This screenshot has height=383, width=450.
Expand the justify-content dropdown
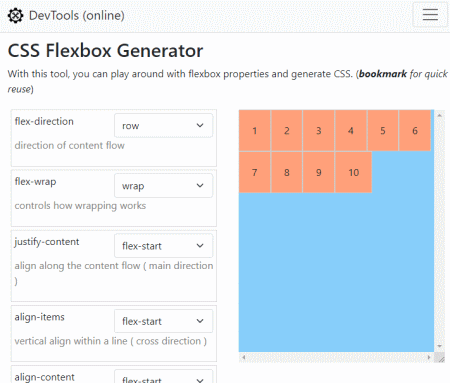pyautogui.click(x=163, y=246)
